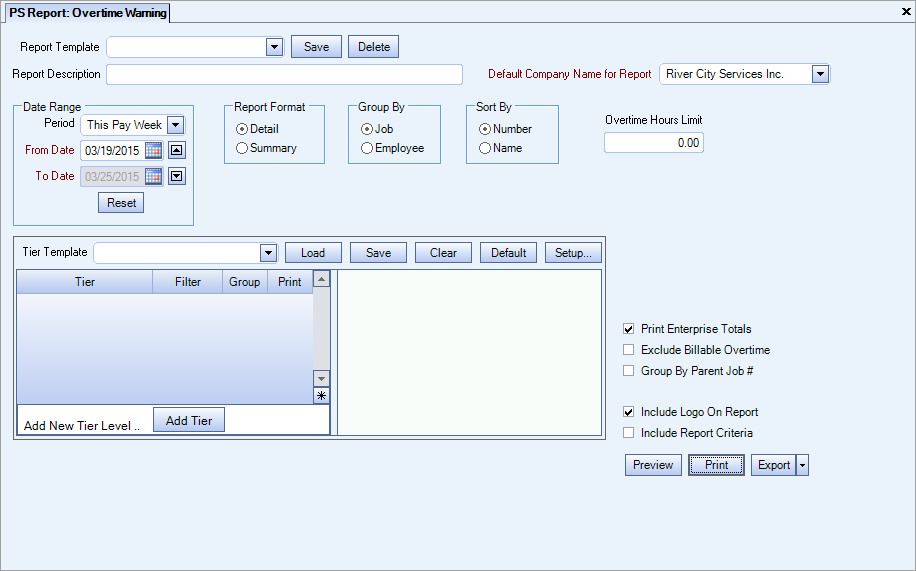Select the PS Report: Overtime Warning tab

tap(88, 13)
